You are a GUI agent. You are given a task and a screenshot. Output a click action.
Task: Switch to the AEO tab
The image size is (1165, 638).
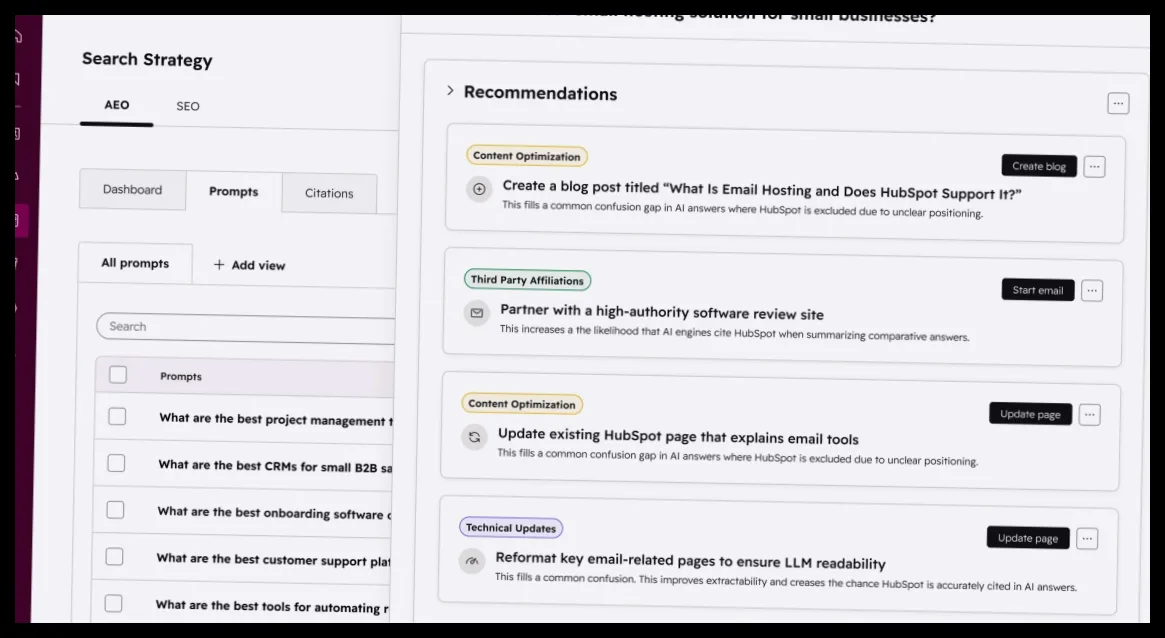point(117,105)
